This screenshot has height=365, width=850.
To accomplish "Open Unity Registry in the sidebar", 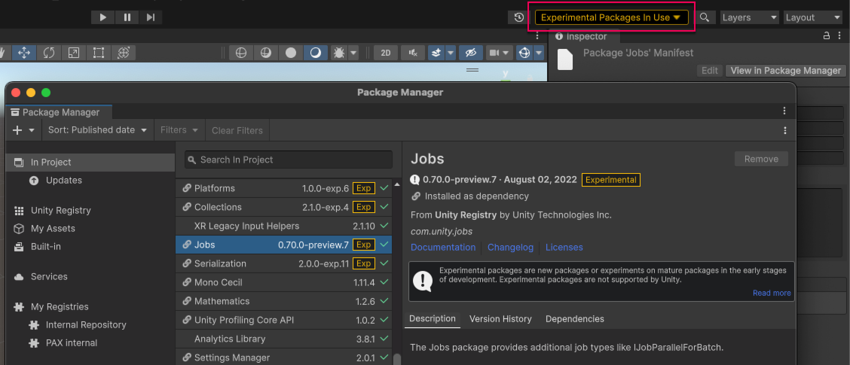I will (90, 210).
